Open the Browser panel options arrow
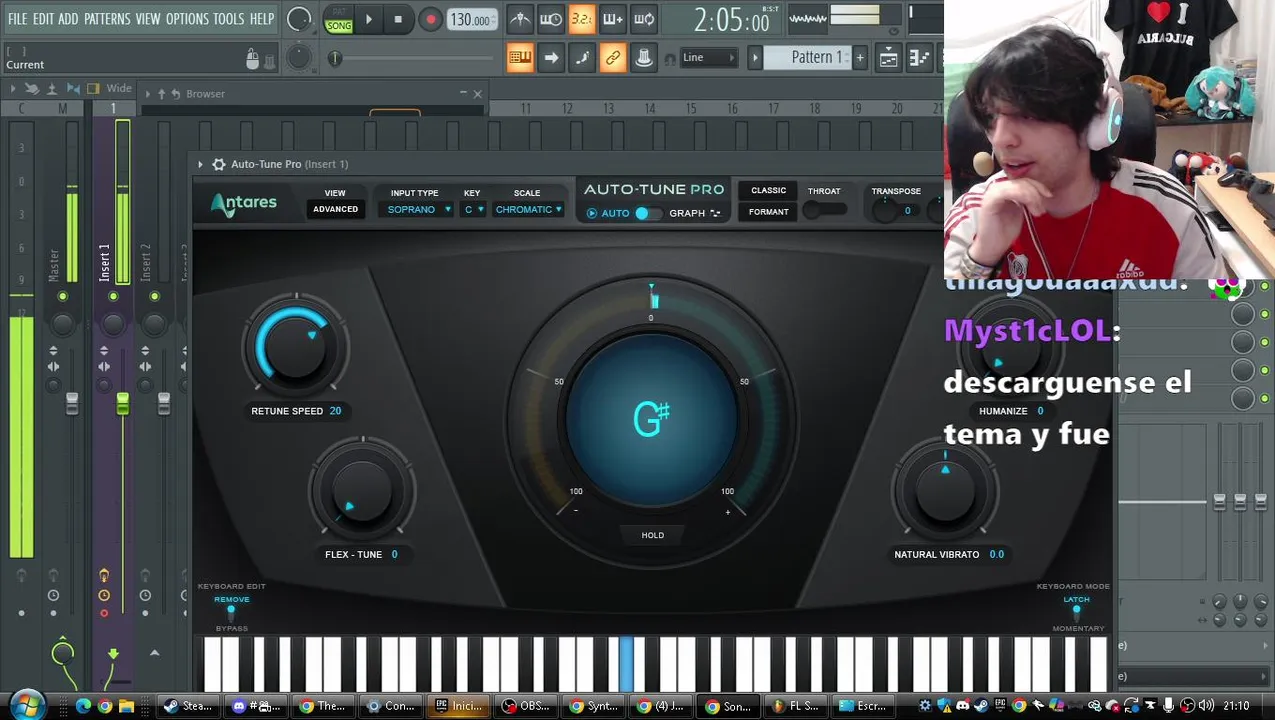Screen dimensions: 1275x720 147,94
